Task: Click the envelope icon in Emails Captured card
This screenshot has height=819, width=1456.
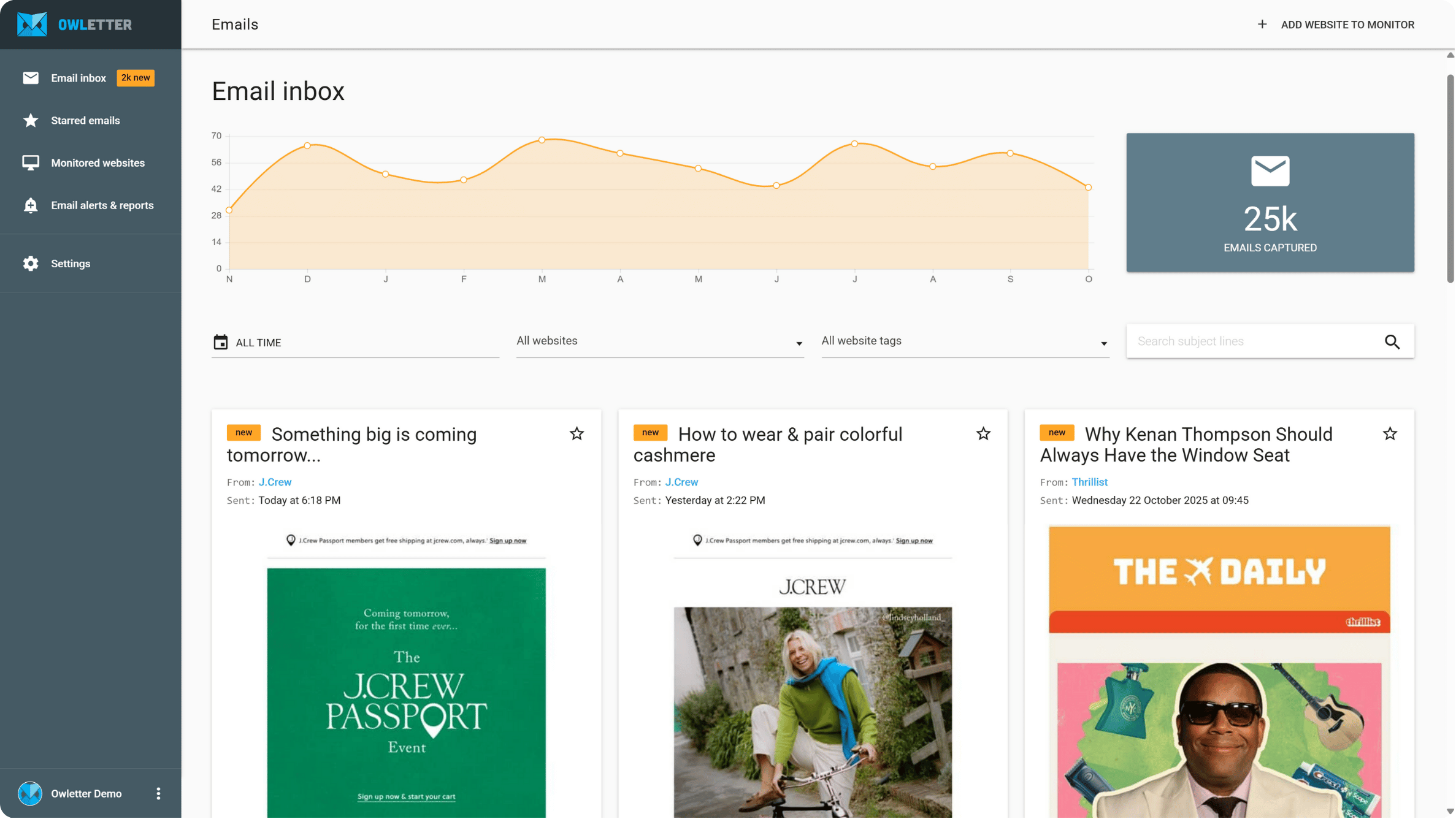Action: click(x=1271, y=171)
